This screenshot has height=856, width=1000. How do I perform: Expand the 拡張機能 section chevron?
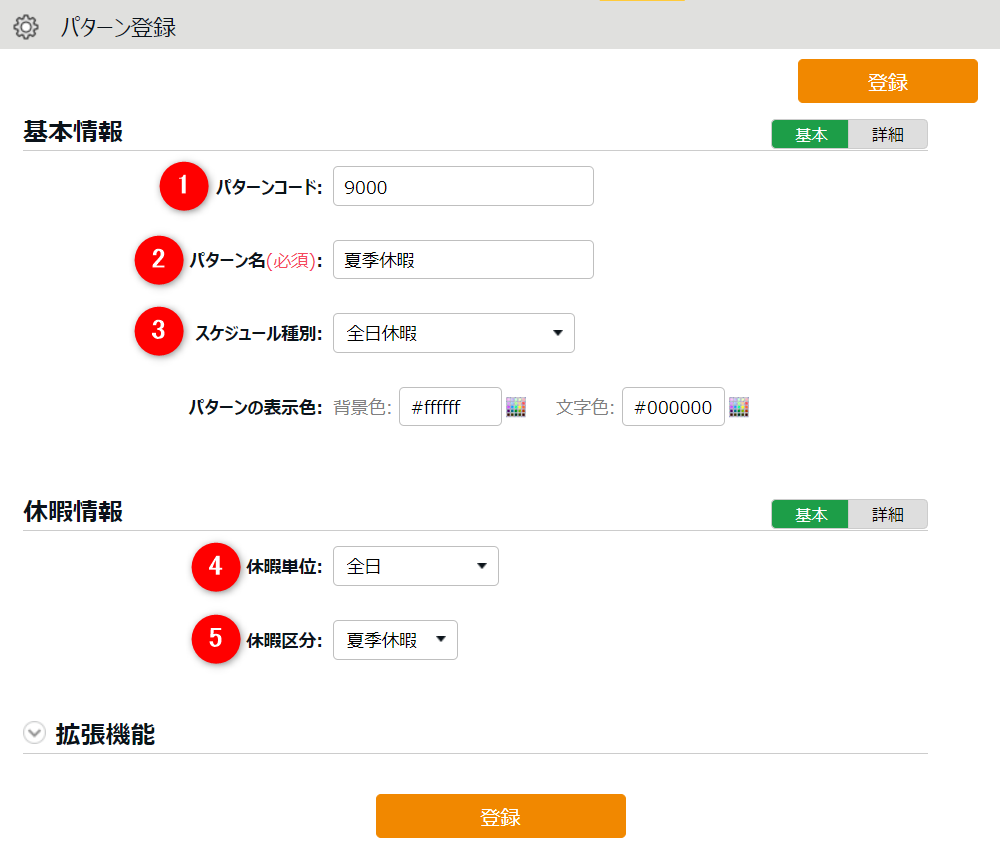(x=34, y=733)
